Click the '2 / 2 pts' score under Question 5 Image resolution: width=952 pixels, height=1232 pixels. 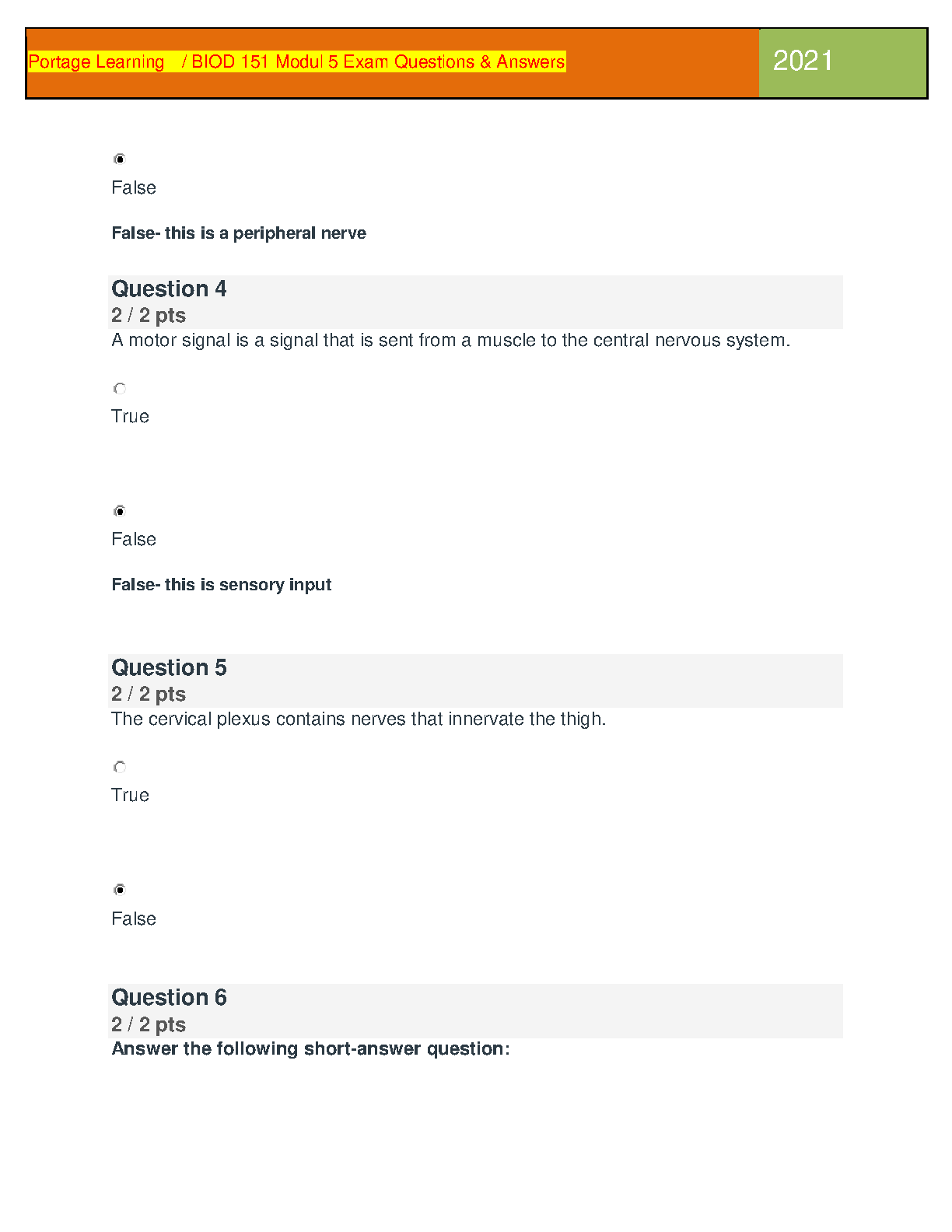[149, 695]
